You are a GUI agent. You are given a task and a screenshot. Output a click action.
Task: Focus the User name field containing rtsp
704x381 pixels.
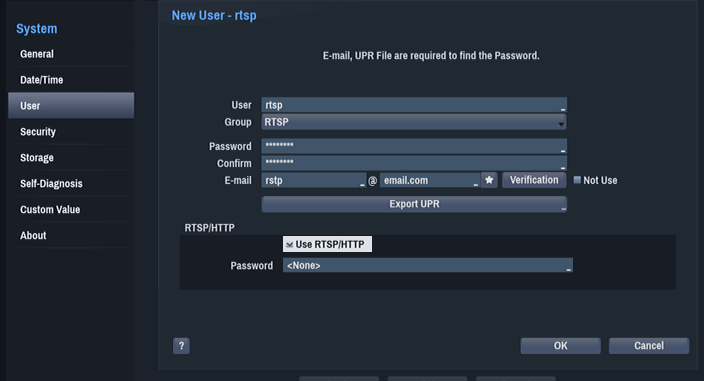414,105
